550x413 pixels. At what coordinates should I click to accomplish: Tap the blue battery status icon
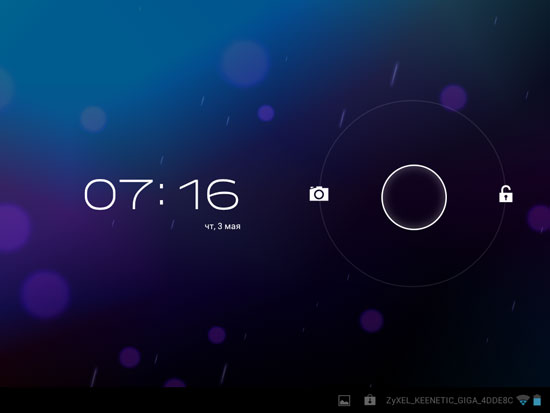pos(537,400)
